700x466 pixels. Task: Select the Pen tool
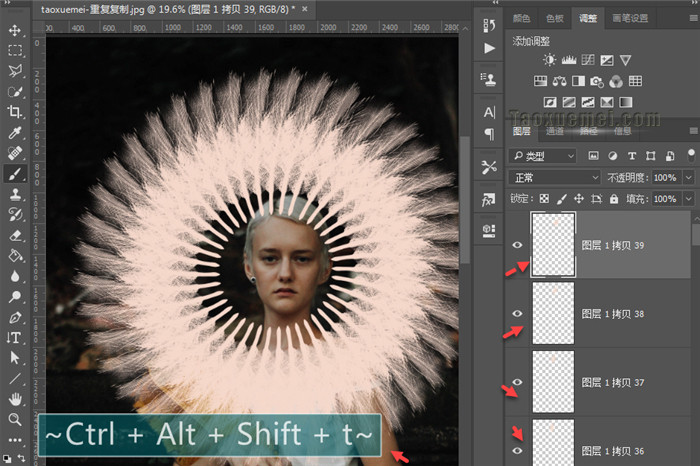15,317
